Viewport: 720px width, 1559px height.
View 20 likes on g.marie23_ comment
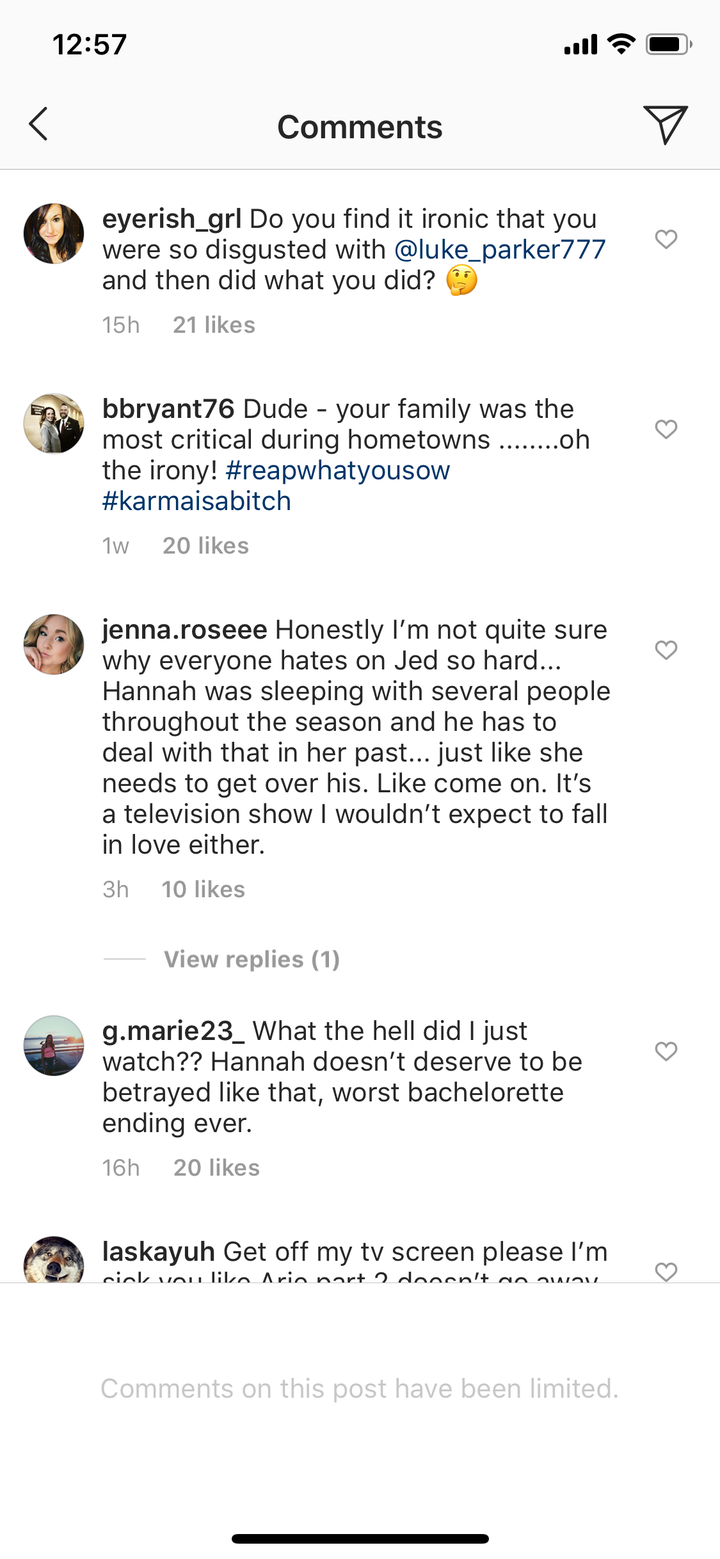click(216, 1167)
